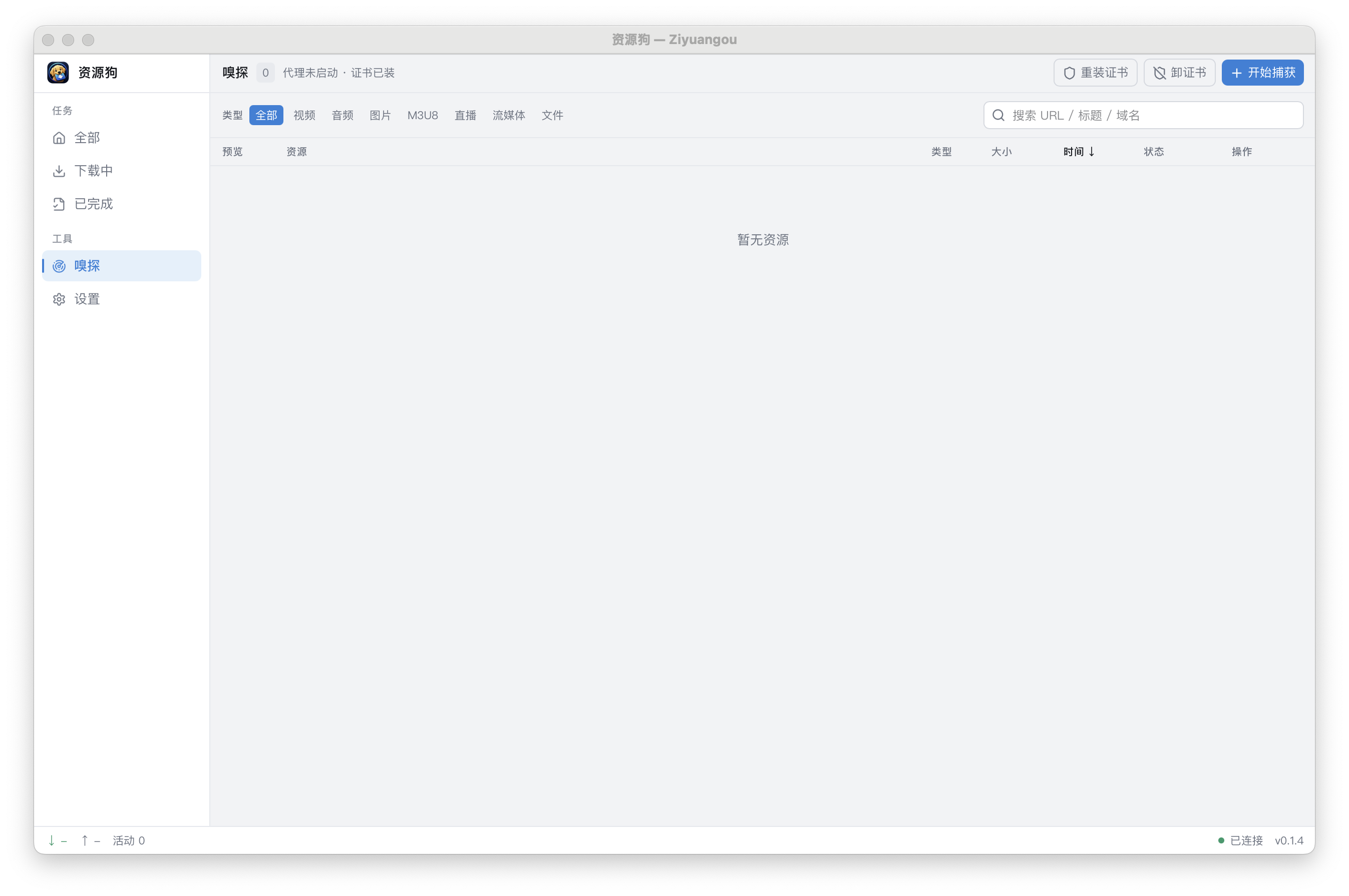Click the 操作 column header
This screenshot has width=1349, height=896.
pyautogui.click(x=1241, y=152)
